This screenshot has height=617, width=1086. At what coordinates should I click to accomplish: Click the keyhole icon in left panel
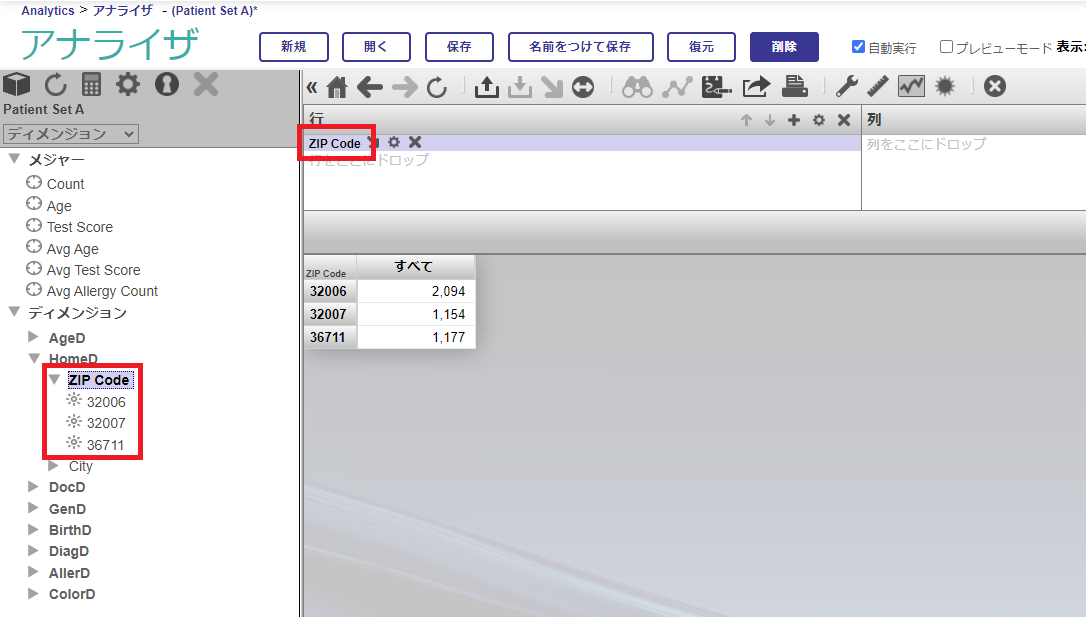click(167, 85)
